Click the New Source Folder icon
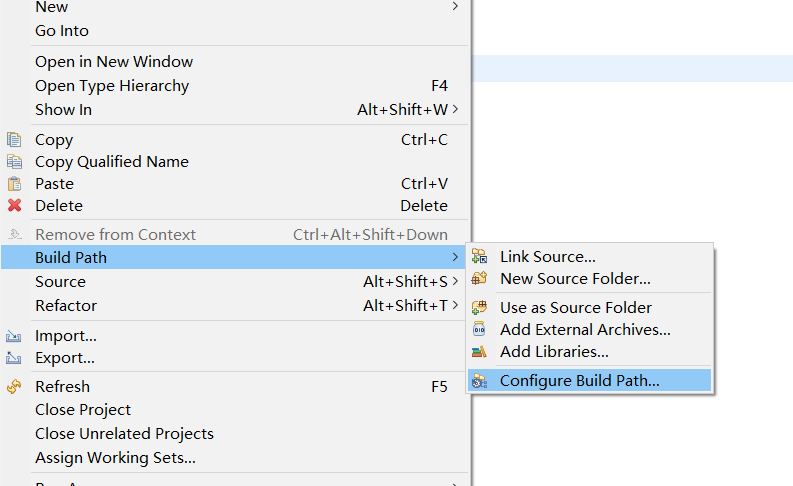The image size is (793, 486). (480, 279)
